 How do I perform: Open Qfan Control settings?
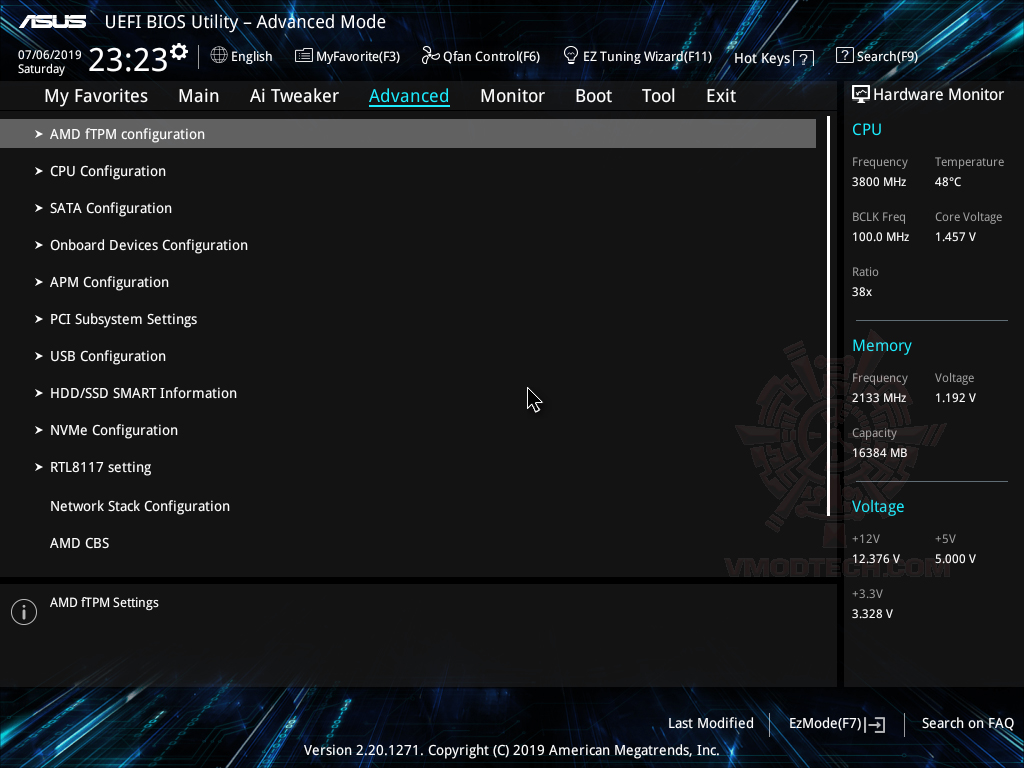pos(480,56)
